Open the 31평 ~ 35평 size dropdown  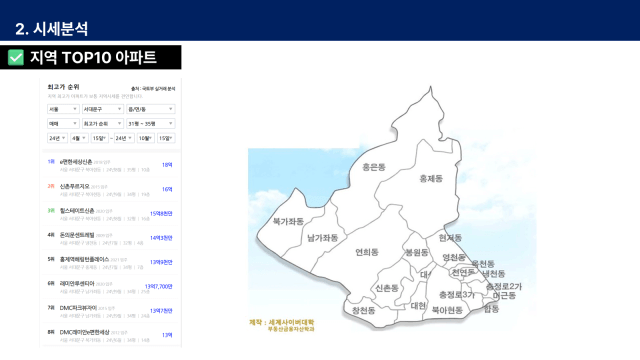click(x=151, y=123)
